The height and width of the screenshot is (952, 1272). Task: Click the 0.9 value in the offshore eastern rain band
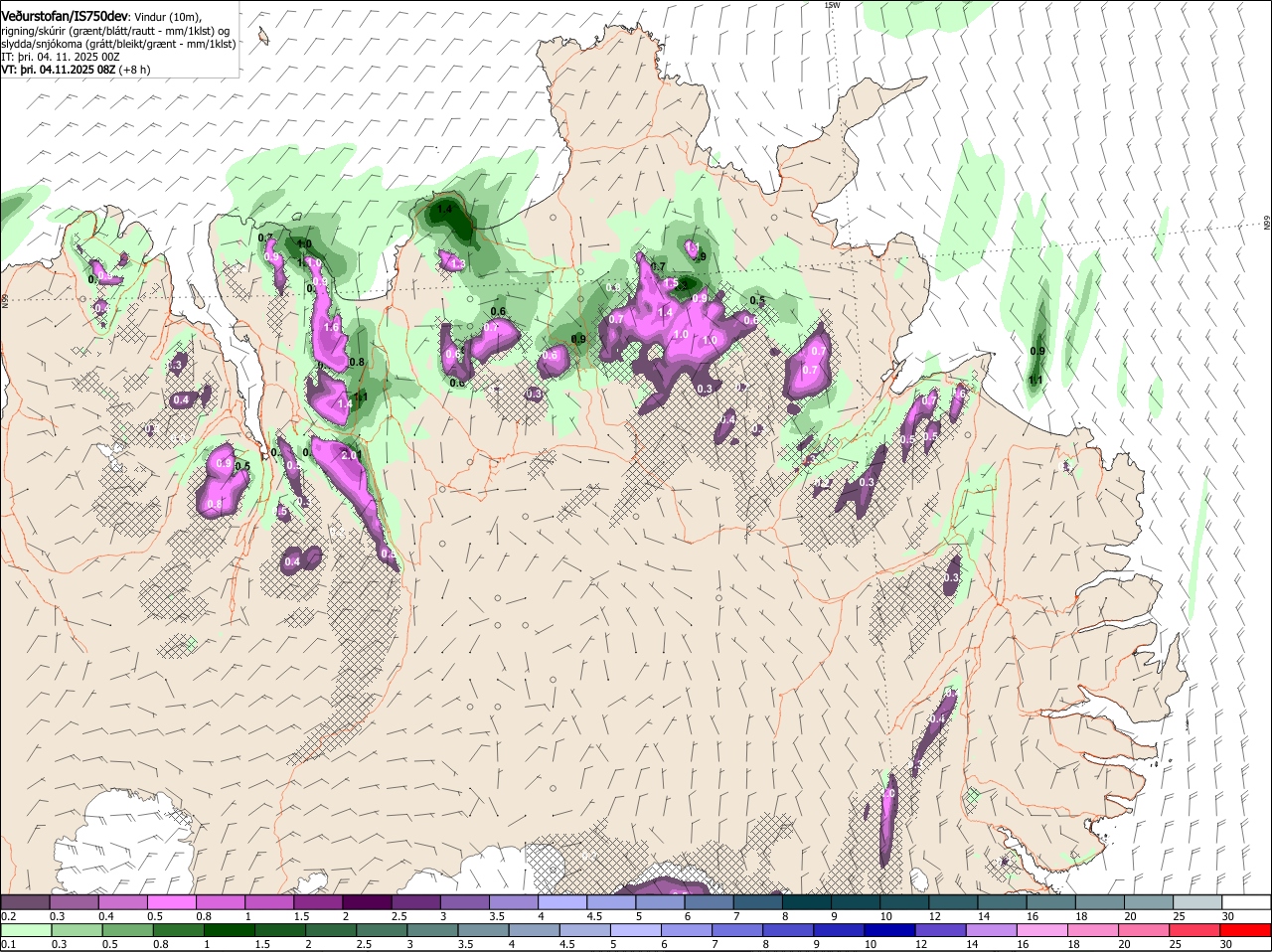tap(1037, 351)
